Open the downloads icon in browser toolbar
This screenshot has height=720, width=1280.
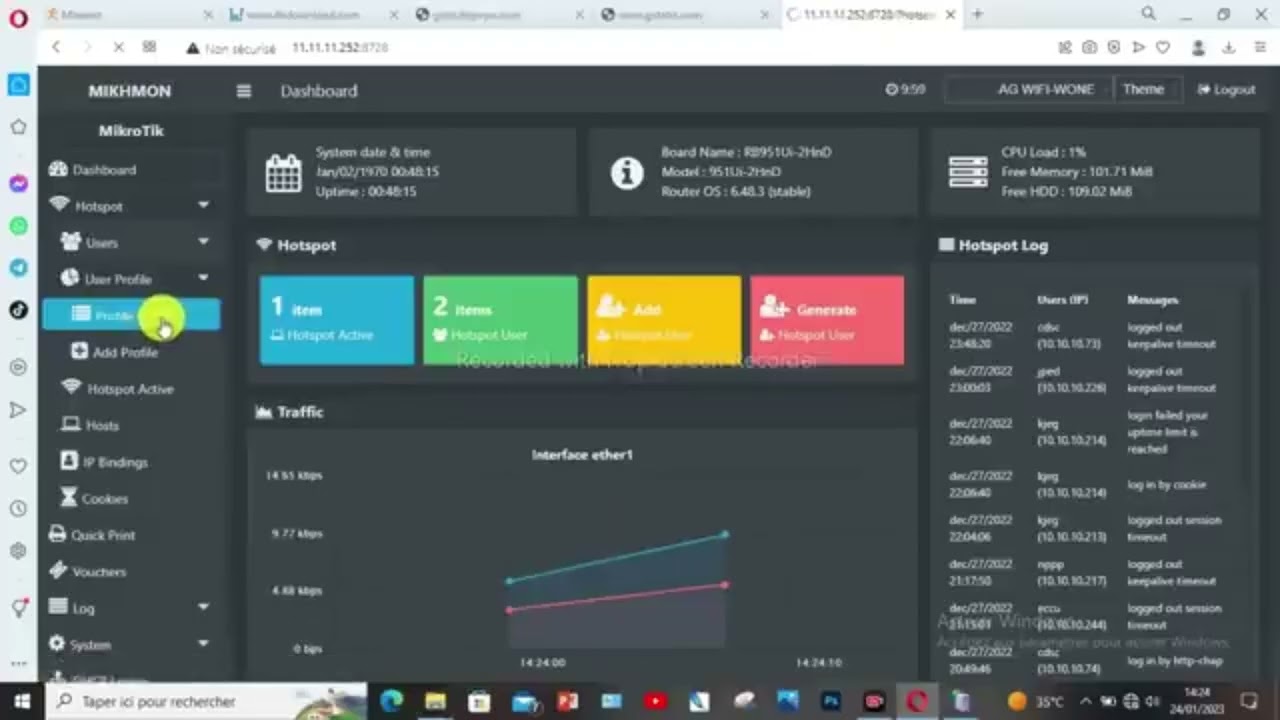pyautogui.click(x=1229, y=47)
